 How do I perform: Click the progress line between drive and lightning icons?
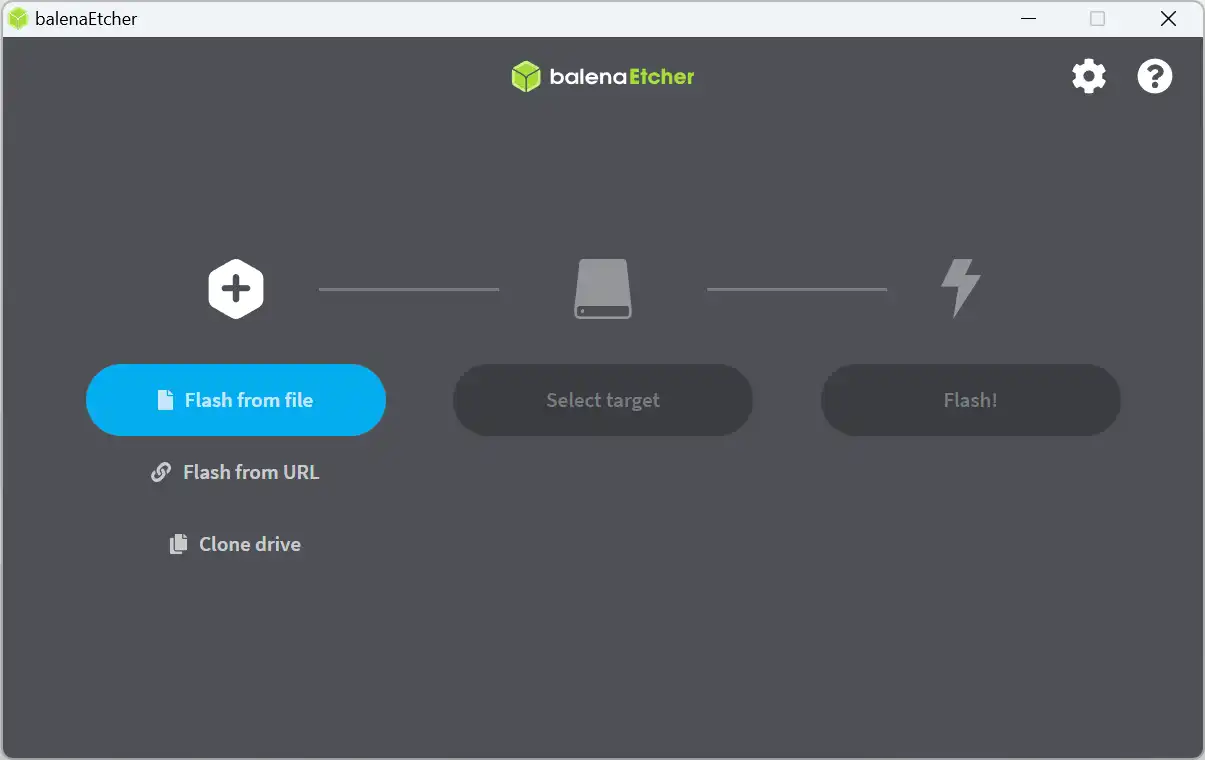tap(796, 289)
